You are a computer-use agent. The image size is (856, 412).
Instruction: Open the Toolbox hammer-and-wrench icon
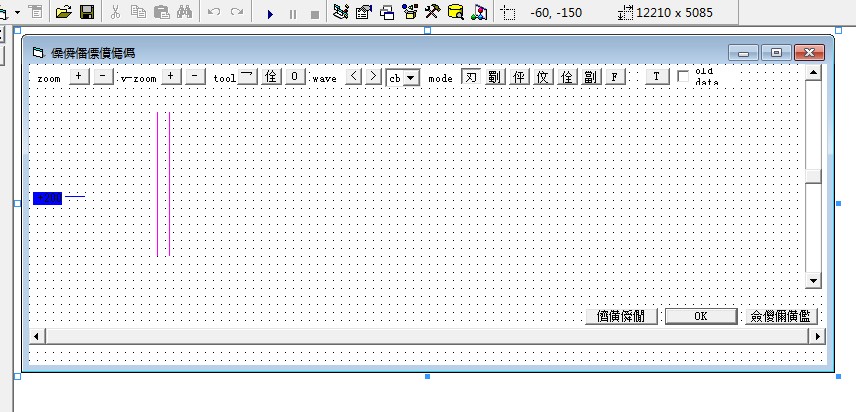432,12
